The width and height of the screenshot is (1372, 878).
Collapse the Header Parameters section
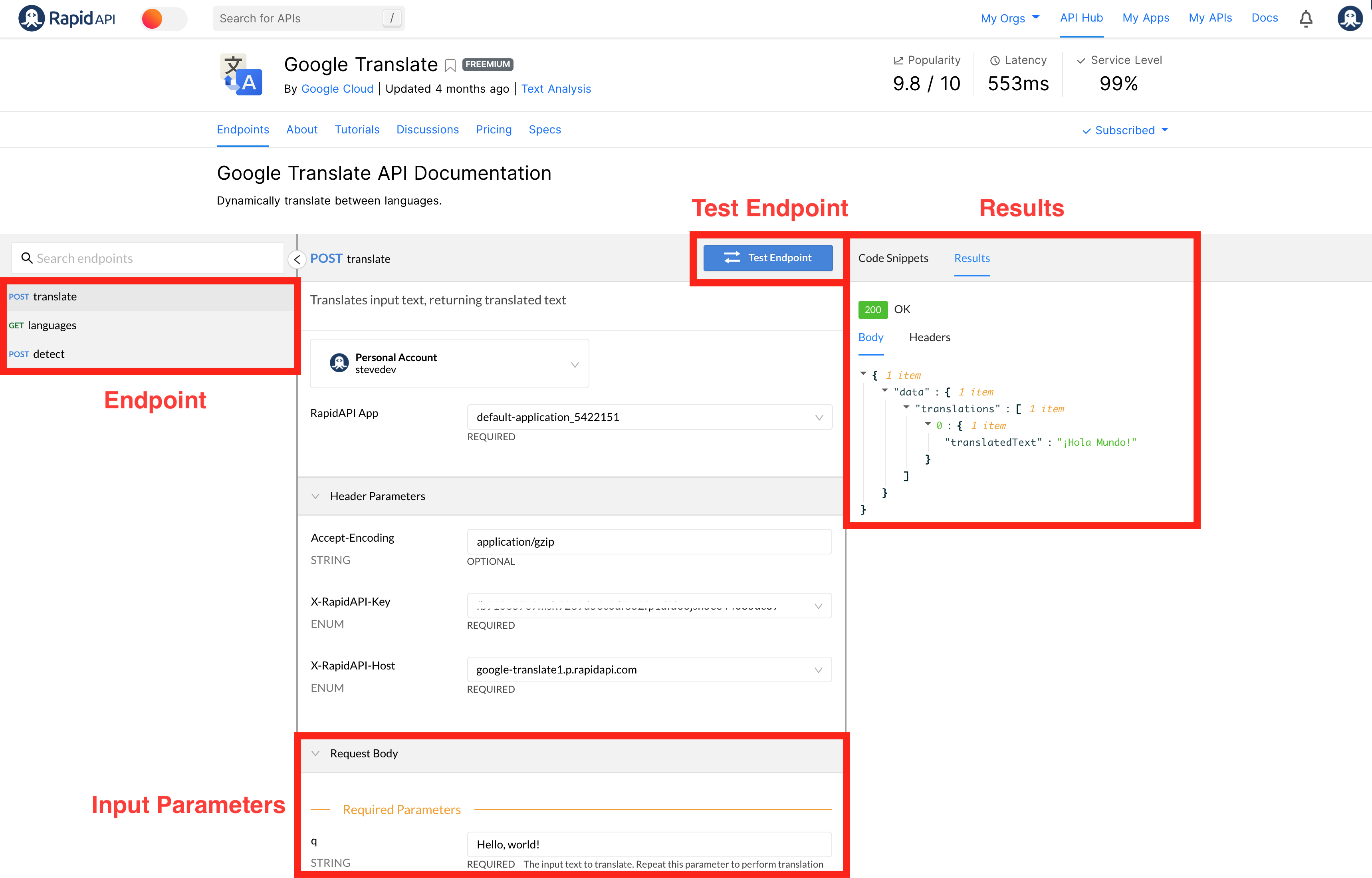pos(316,496)
